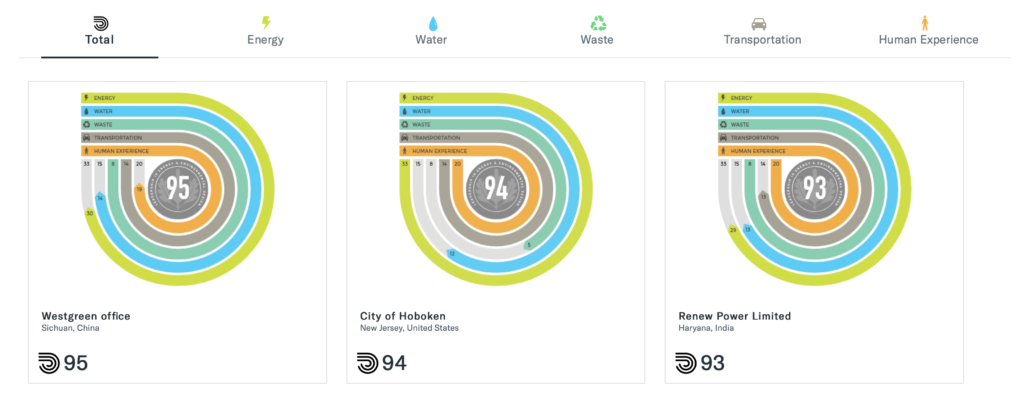Image resolution: width=1024 pixels, height=397 pixels.
Task: Click the Total spiral logo icon
Action: [x=101, y=24]
